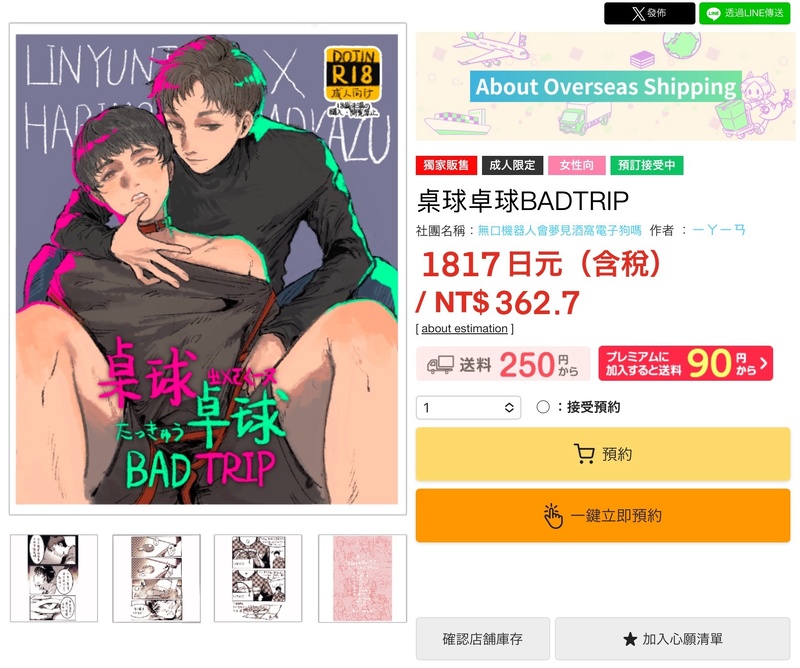The image size is (800, 668).
Task: Click the green 預訂接受中 tag
Action: (646, 165)
